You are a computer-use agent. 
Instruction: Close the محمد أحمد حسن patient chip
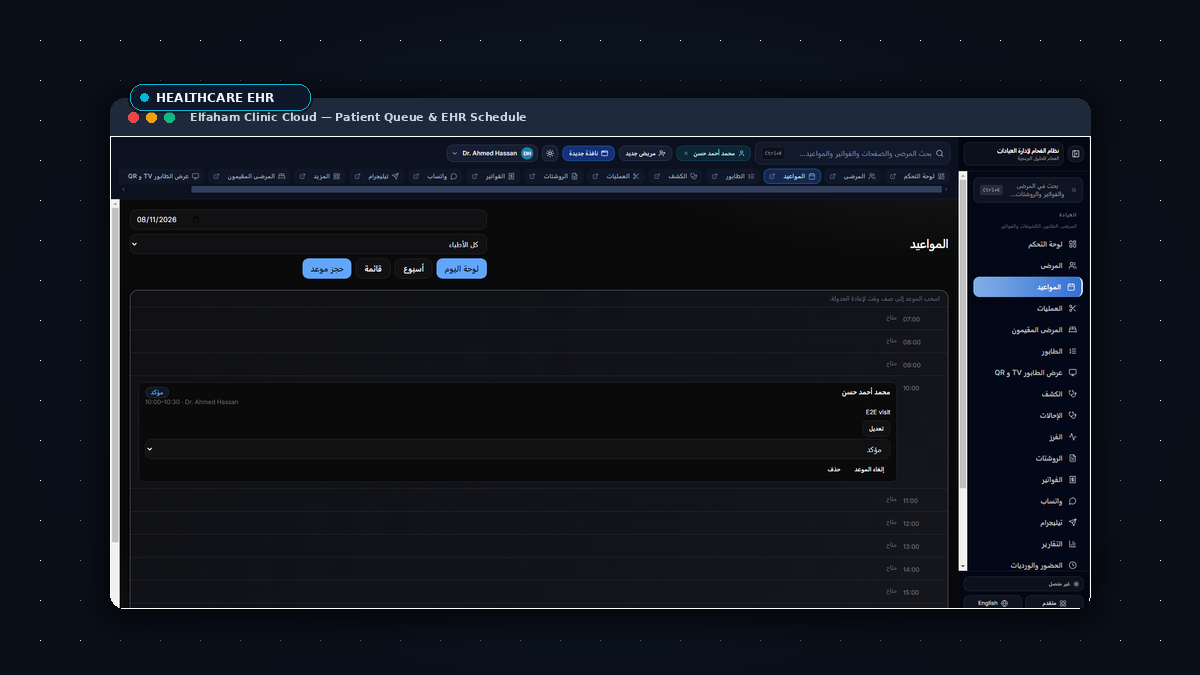[685, 153]
